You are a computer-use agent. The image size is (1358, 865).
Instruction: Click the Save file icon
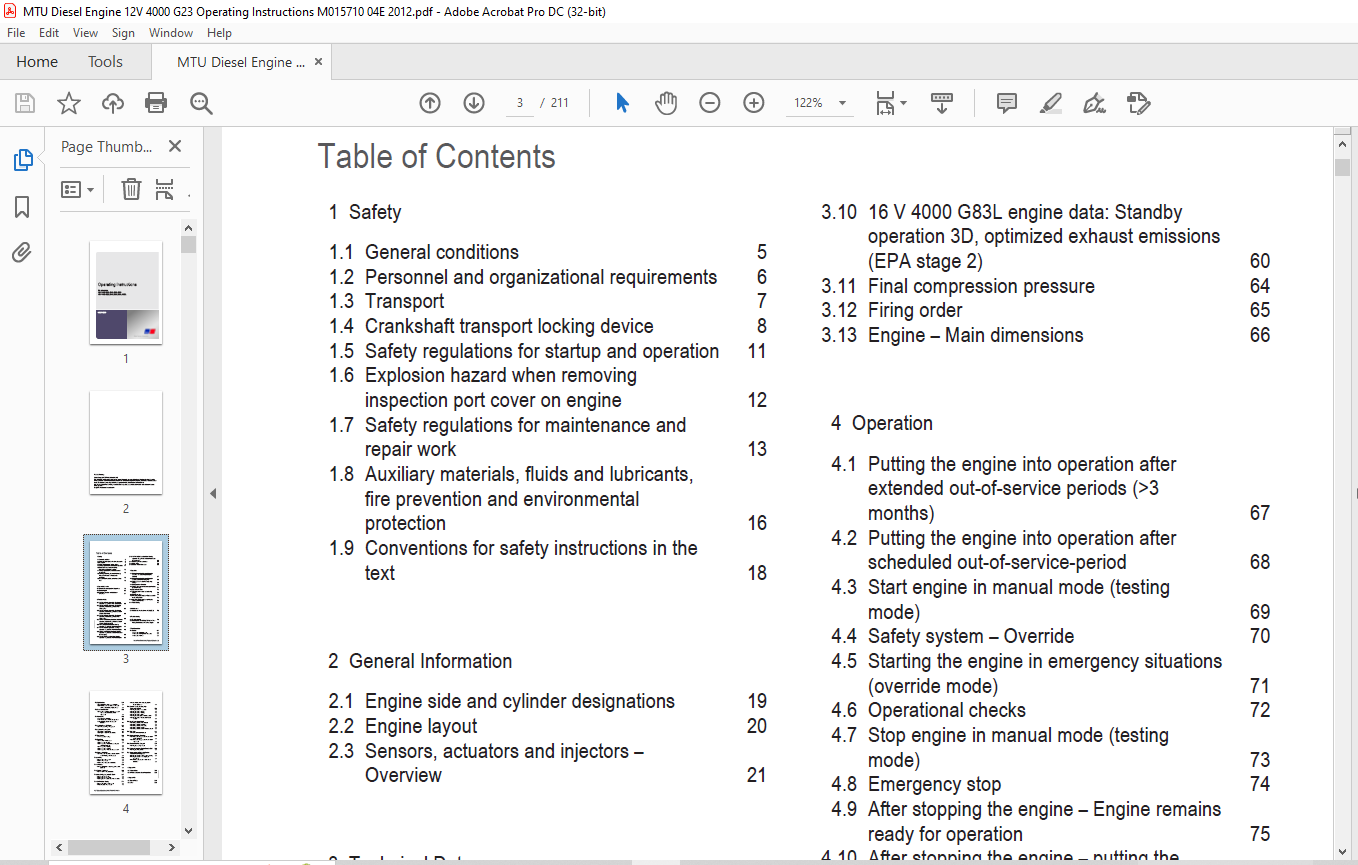[x=25, y=103]
